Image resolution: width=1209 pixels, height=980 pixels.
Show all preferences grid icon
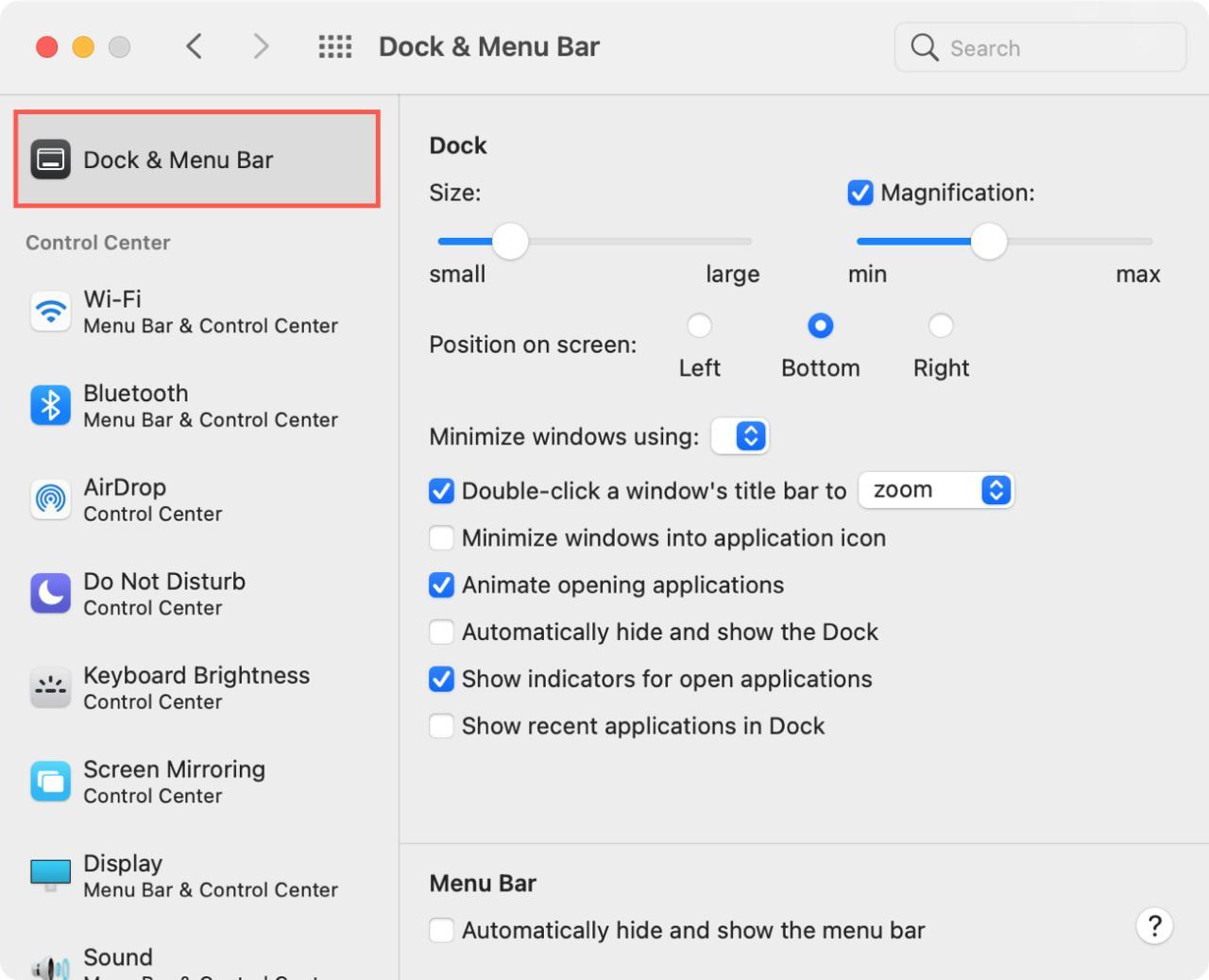334,46
